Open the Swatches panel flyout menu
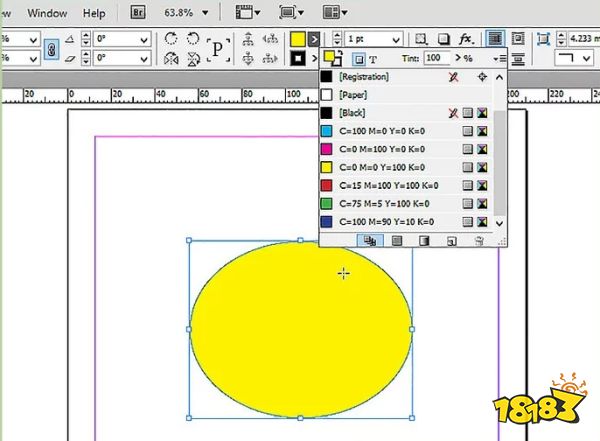Screen dimensions: 600x441 [498, 60]
